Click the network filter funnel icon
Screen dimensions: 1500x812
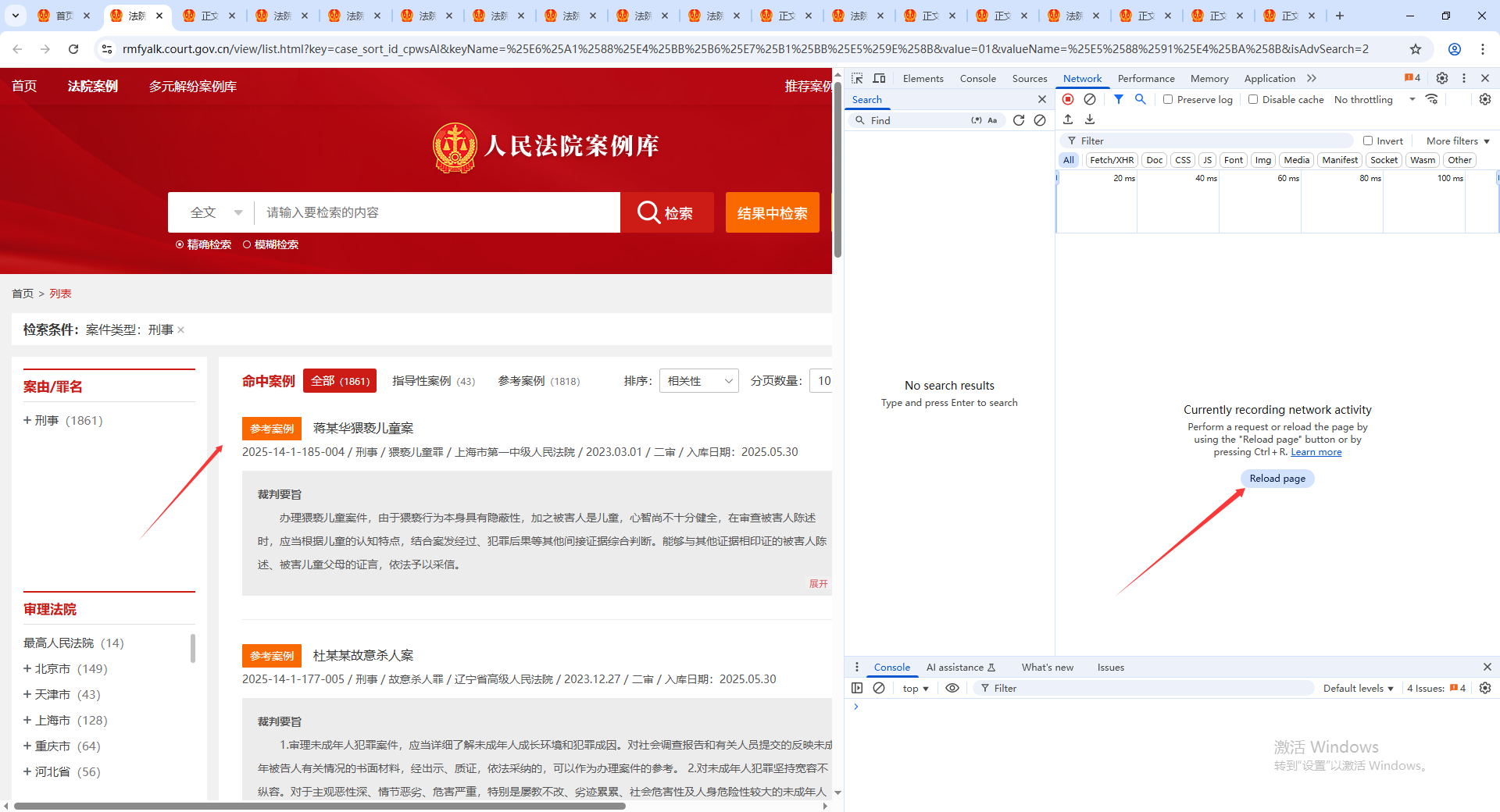click(x=1119, y=99)
